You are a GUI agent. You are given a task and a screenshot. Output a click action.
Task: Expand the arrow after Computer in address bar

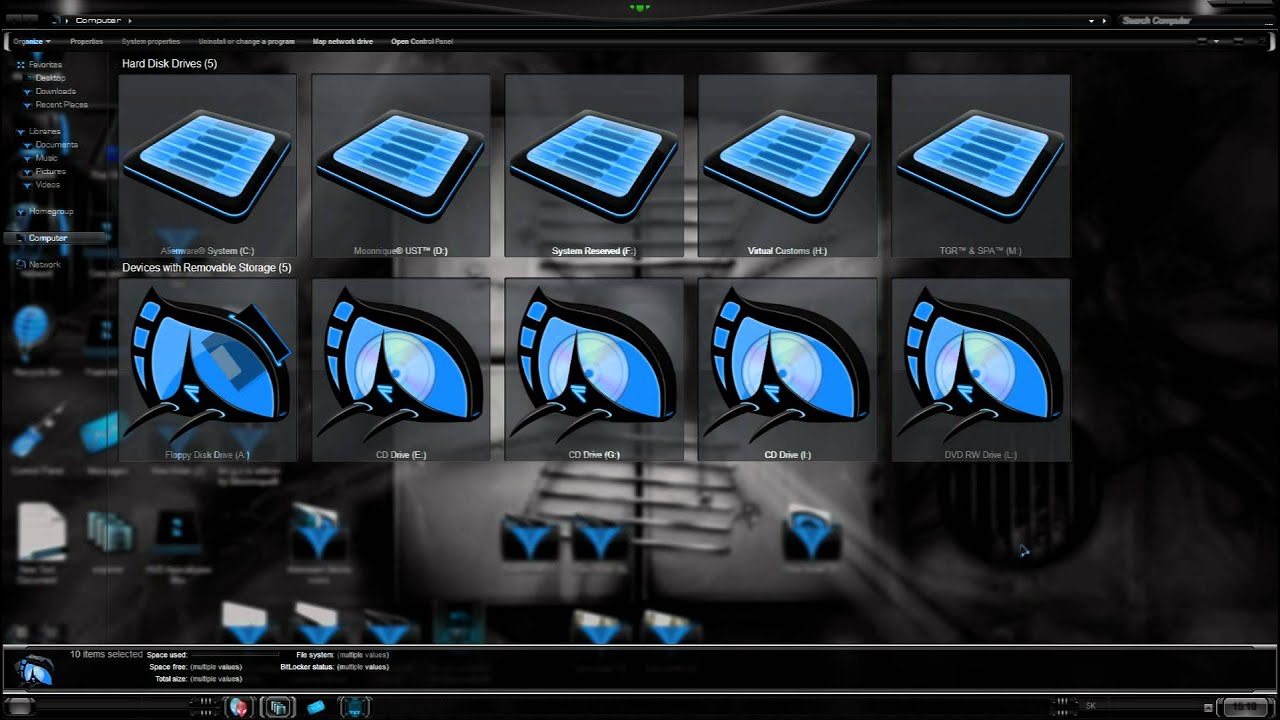pyautogui.click(x=130, y=20)
